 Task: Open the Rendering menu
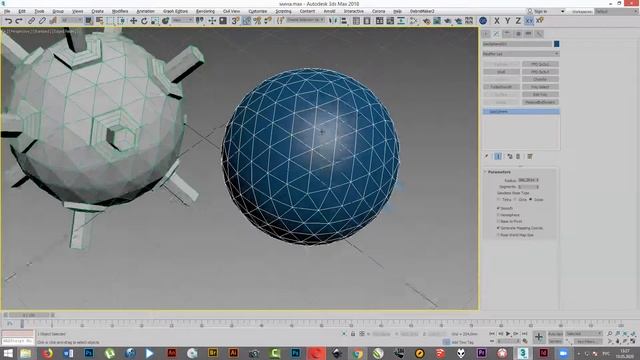click(205, 11)
